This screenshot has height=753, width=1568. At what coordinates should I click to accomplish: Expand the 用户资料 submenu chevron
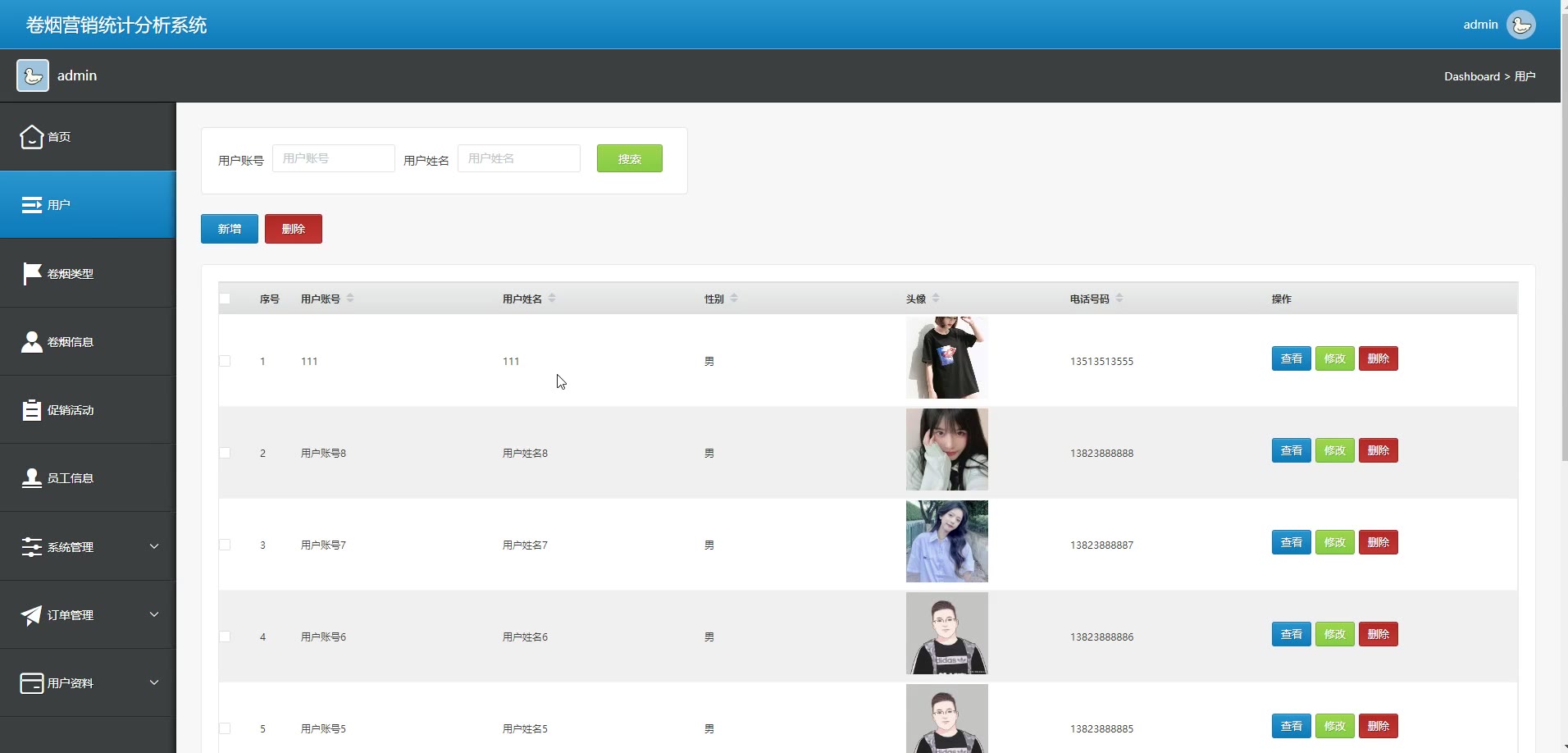coord(154,682)
